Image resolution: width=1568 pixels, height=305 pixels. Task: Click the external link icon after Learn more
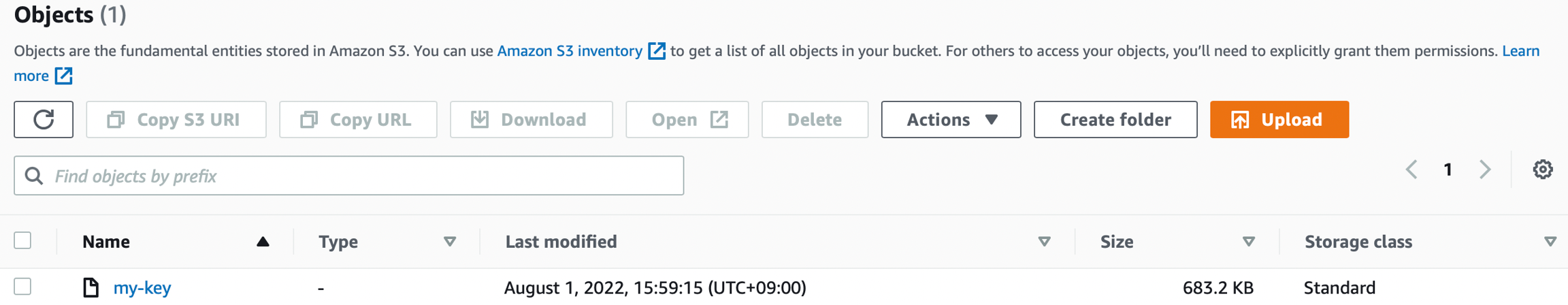coord(63,76)
